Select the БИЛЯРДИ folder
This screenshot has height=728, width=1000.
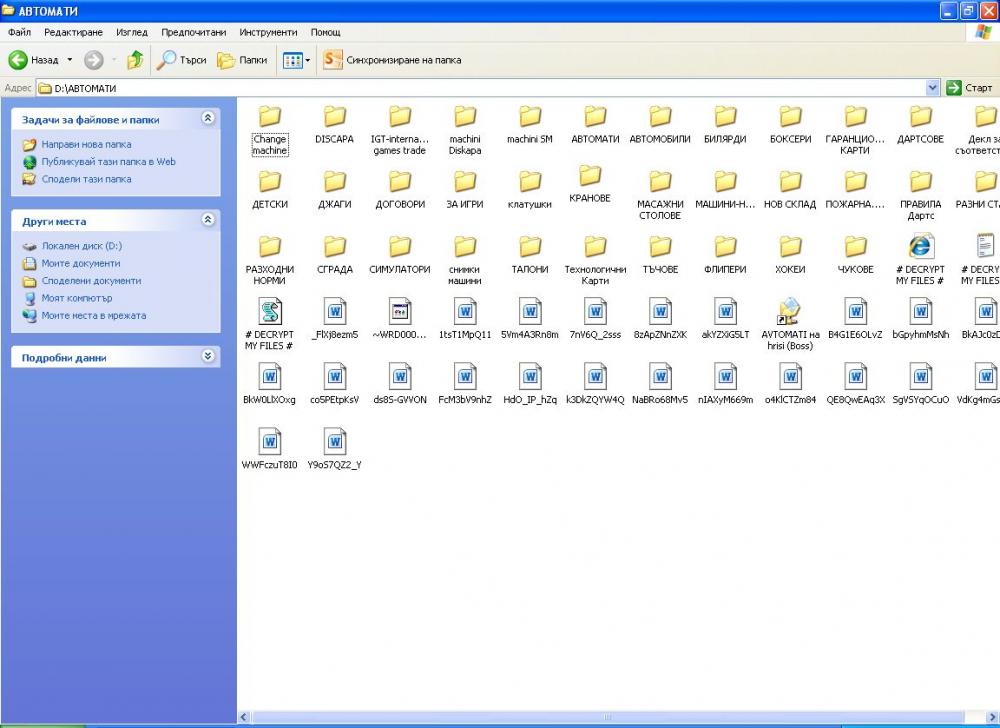tap(725, 125)
